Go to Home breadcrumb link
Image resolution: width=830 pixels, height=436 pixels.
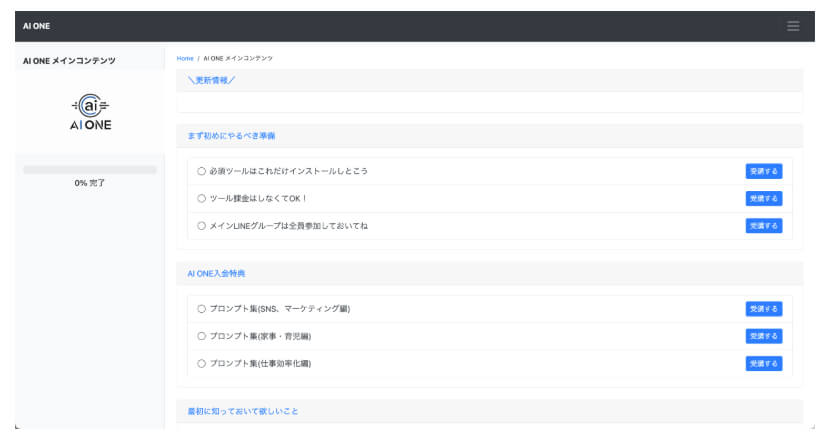185,58
